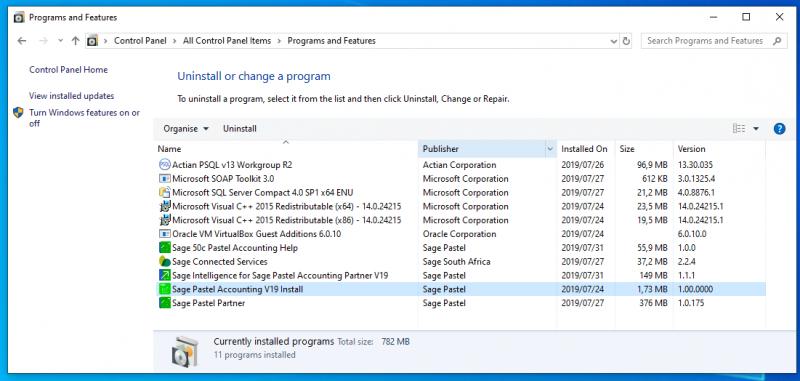Open Turn Windows features on or off
800x381 pixels.
[84, 118]
